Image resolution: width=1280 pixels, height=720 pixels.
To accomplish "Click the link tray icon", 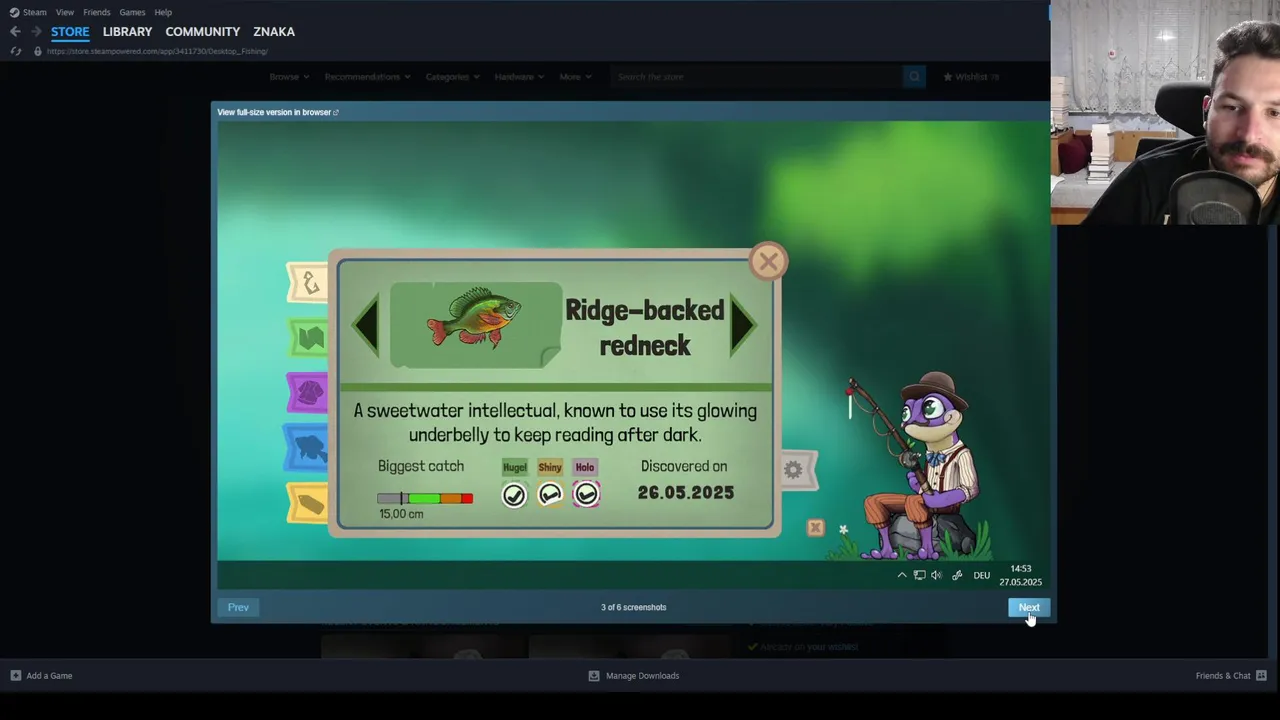I will [957, 575].
